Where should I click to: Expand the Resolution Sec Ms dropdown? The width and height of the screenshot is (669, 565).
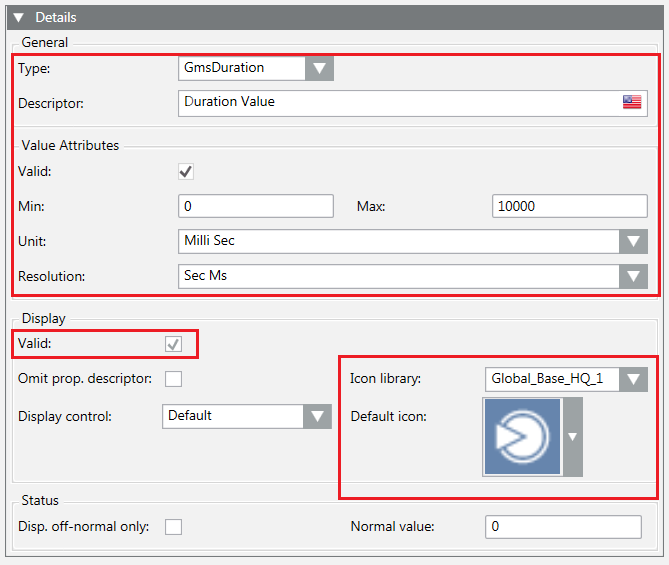[633, 276]
